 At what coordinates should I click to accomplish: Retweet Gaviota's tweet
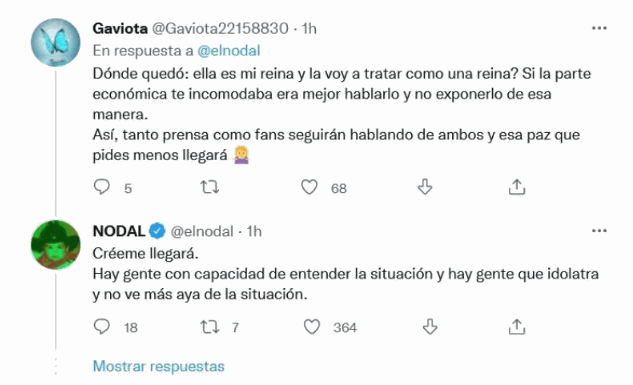pos(210,187)
